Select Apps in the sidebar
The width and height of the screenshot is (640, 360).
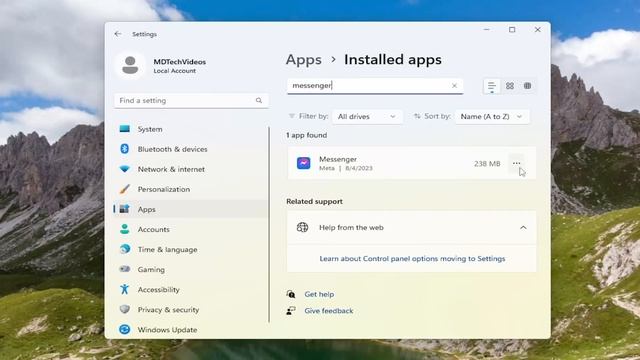point(191,209)
